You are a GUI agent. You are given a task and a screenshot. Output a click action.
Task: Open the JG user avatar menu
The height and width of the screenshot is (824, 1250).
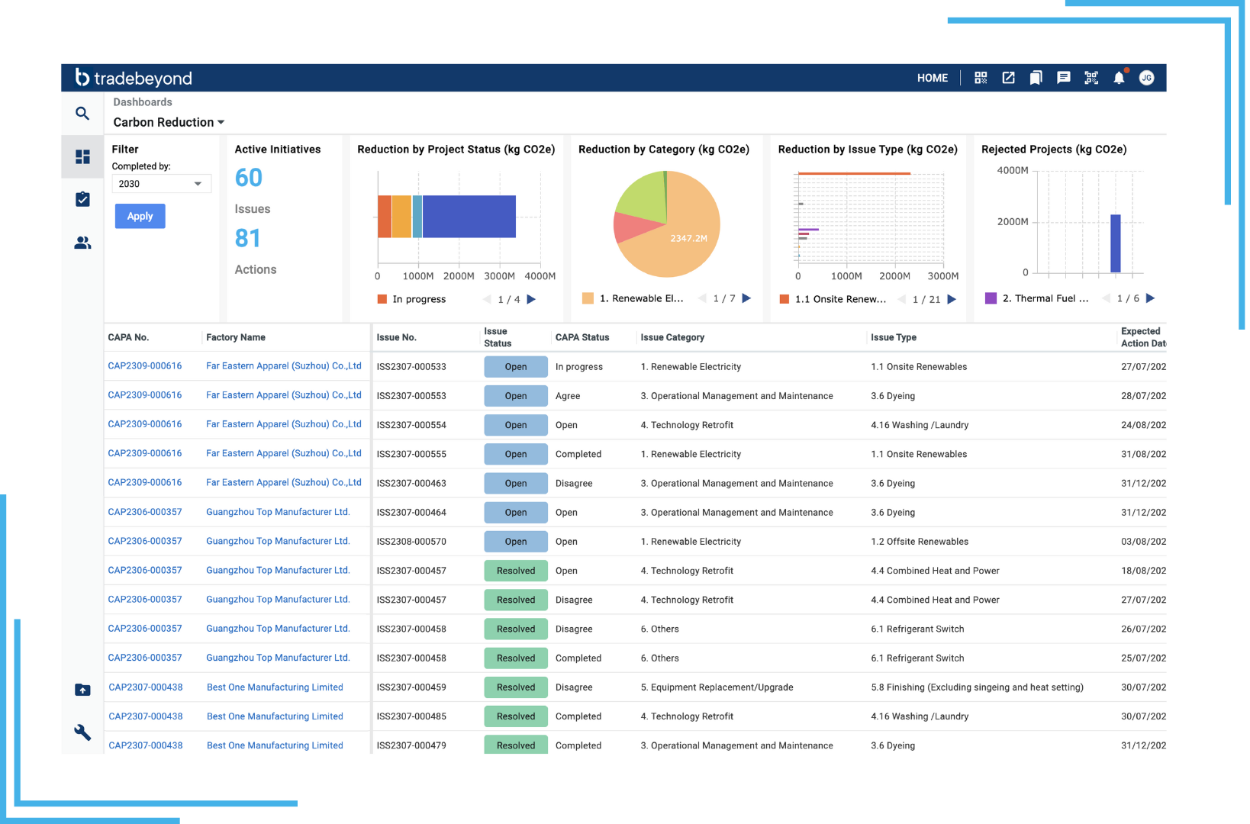1146,78
